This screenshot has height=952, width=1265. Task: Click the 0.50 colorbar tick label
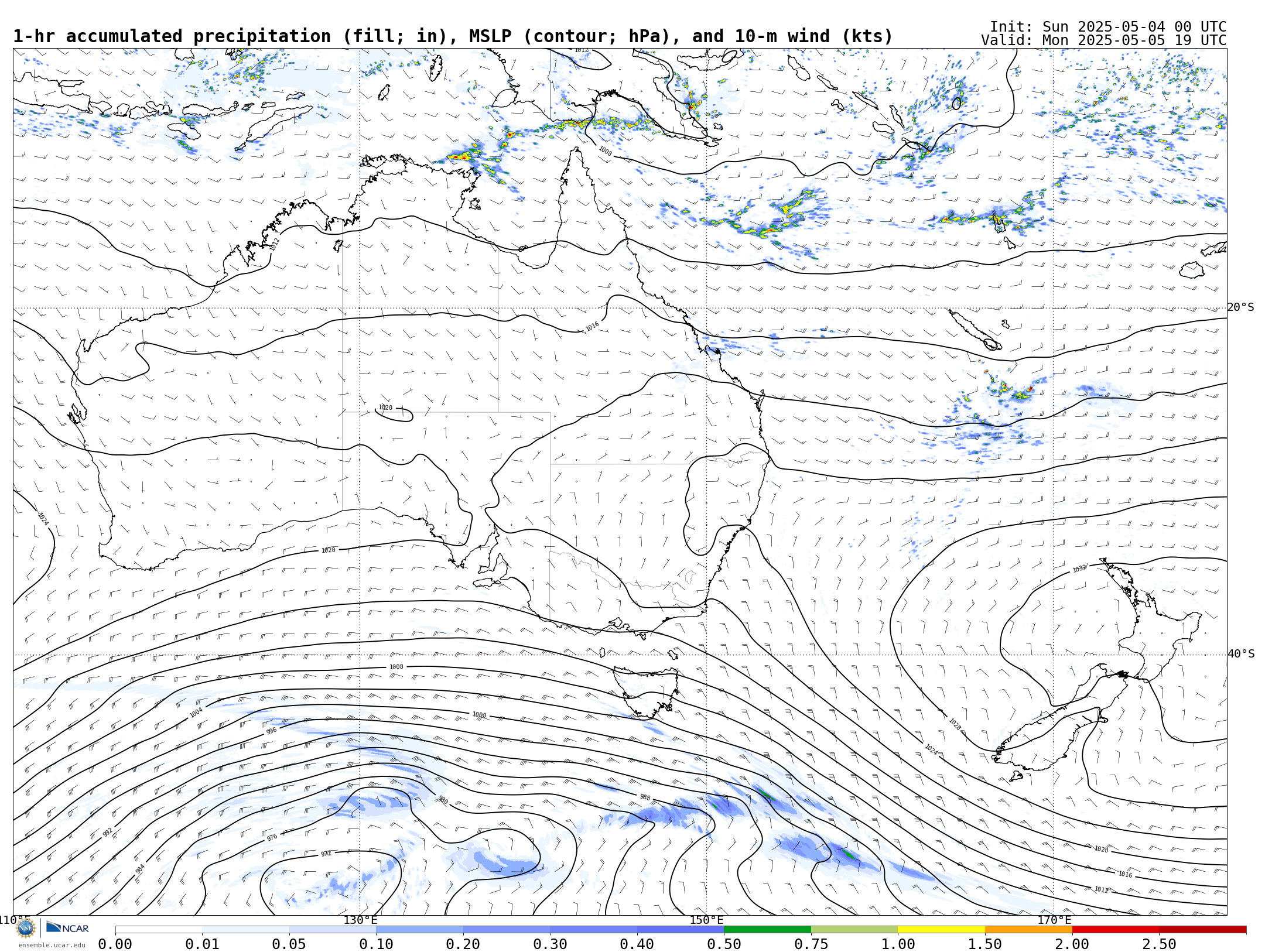(x=724, y=944)
